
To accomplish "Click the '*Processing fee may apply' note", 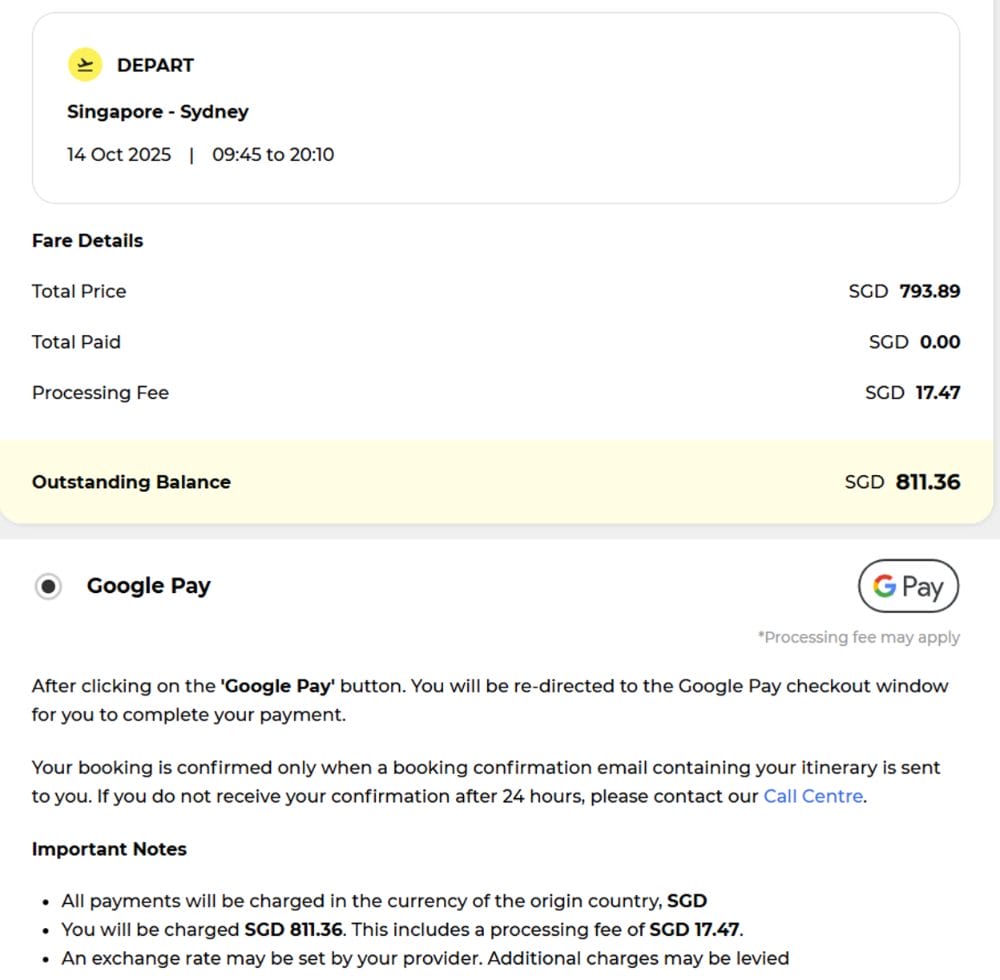I will coord(858,637).
